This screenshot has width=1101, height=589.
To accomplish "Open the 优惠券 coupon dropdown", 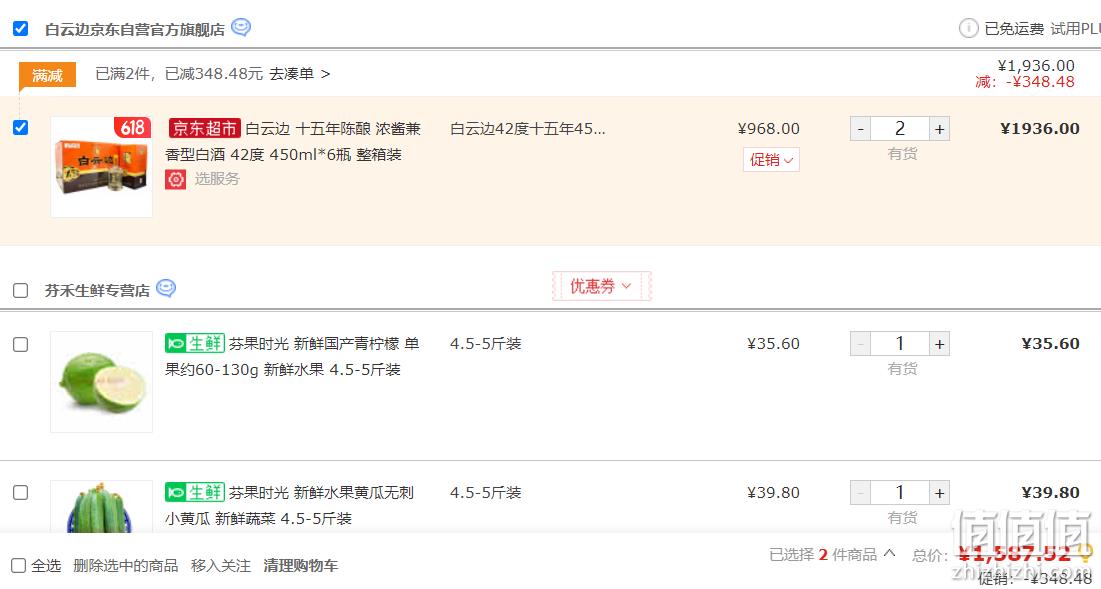I will coord(601,286).
